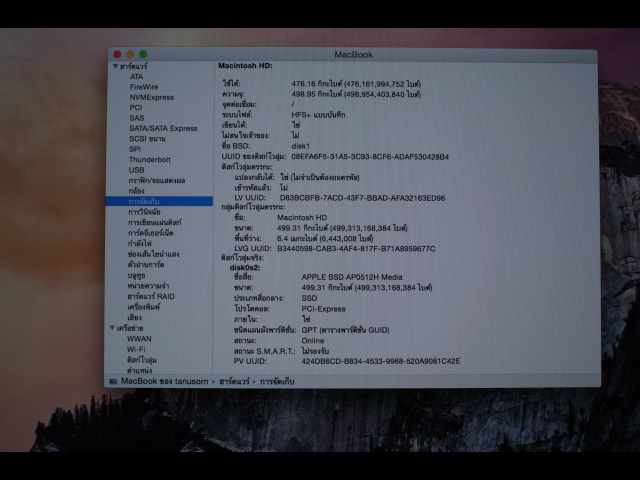Click the computer icon in path bar
Image resolution: width=640 pixels, height=480 pixels.
pos(113,382)
